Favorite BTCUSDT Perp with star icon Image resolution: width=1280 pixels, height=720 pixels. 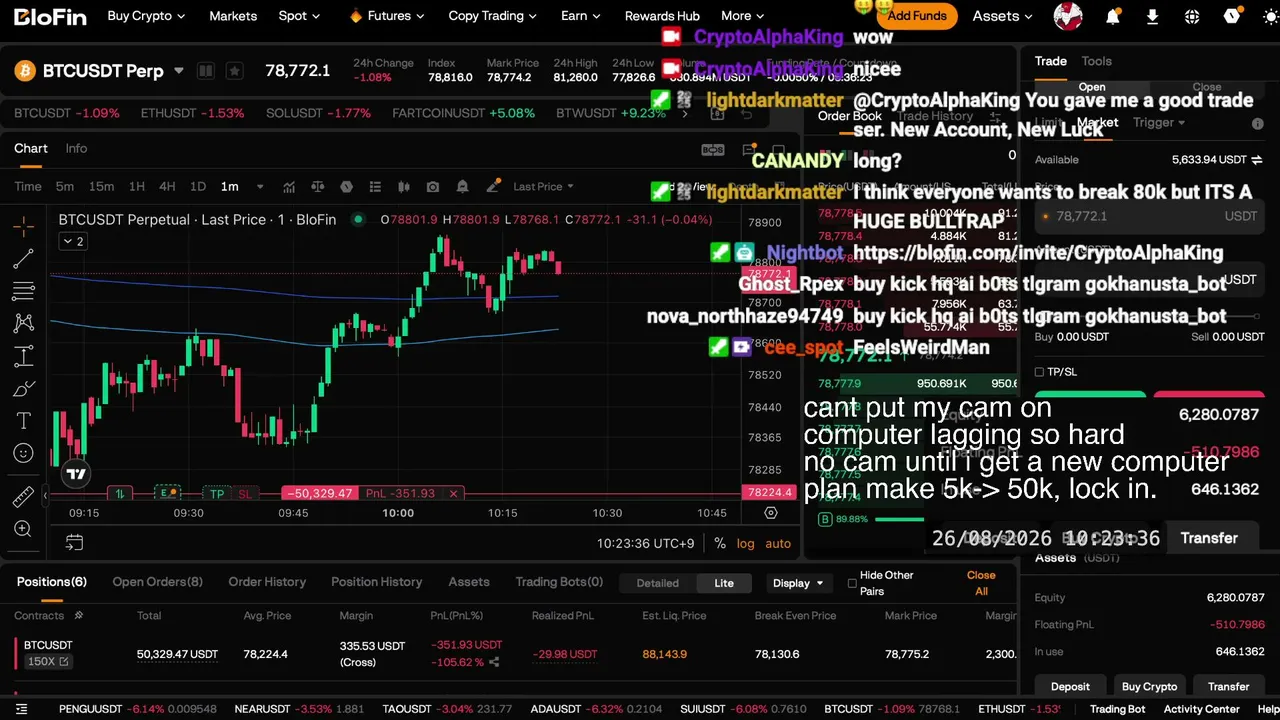pyautogui.click(x=234, y=71)
